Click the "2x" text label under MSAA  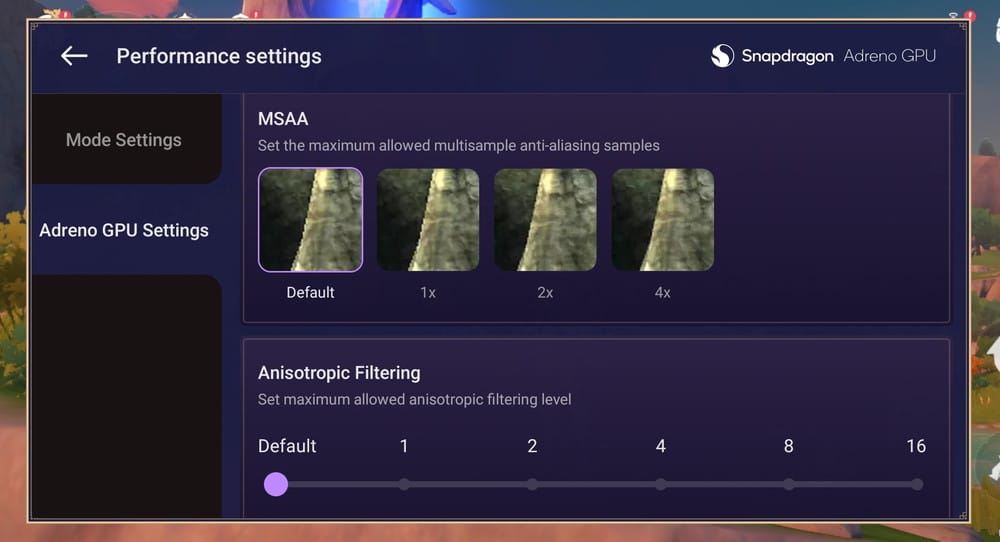(545, 293)
